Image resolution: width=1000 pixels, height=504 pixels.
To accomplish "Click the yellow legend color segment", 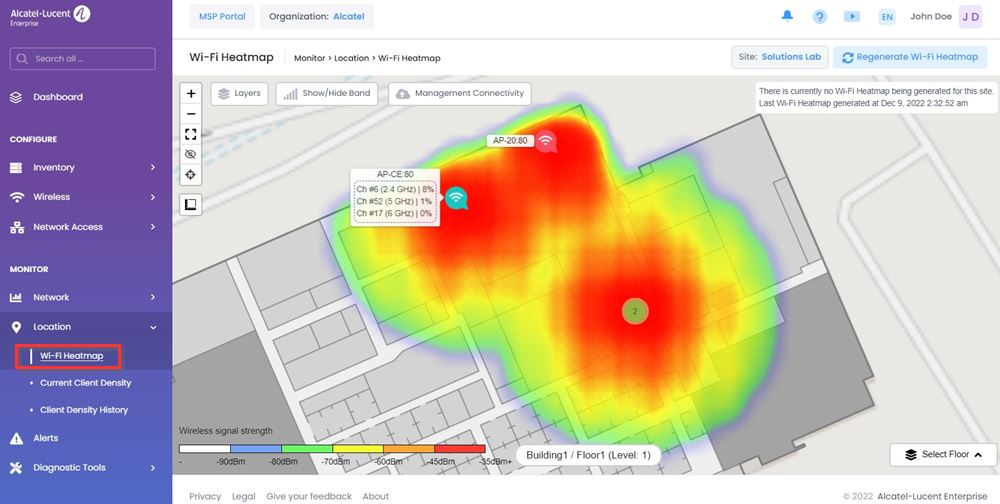I will tap(358, 449).
